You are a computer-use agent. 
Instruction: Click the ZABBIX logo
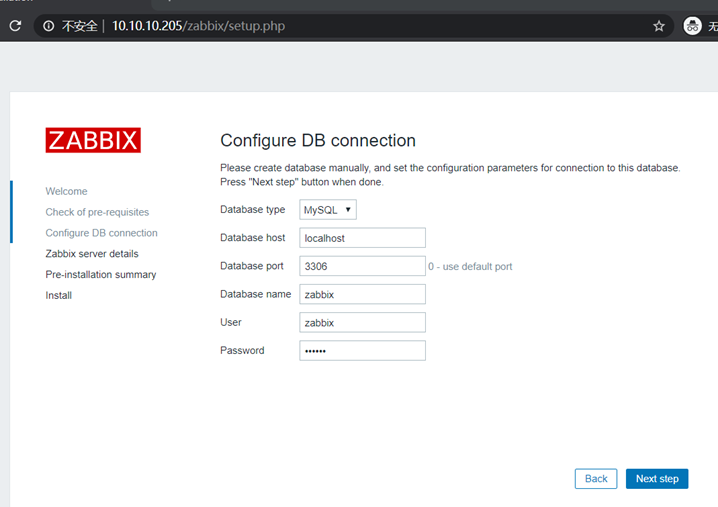tap(93, 140)
